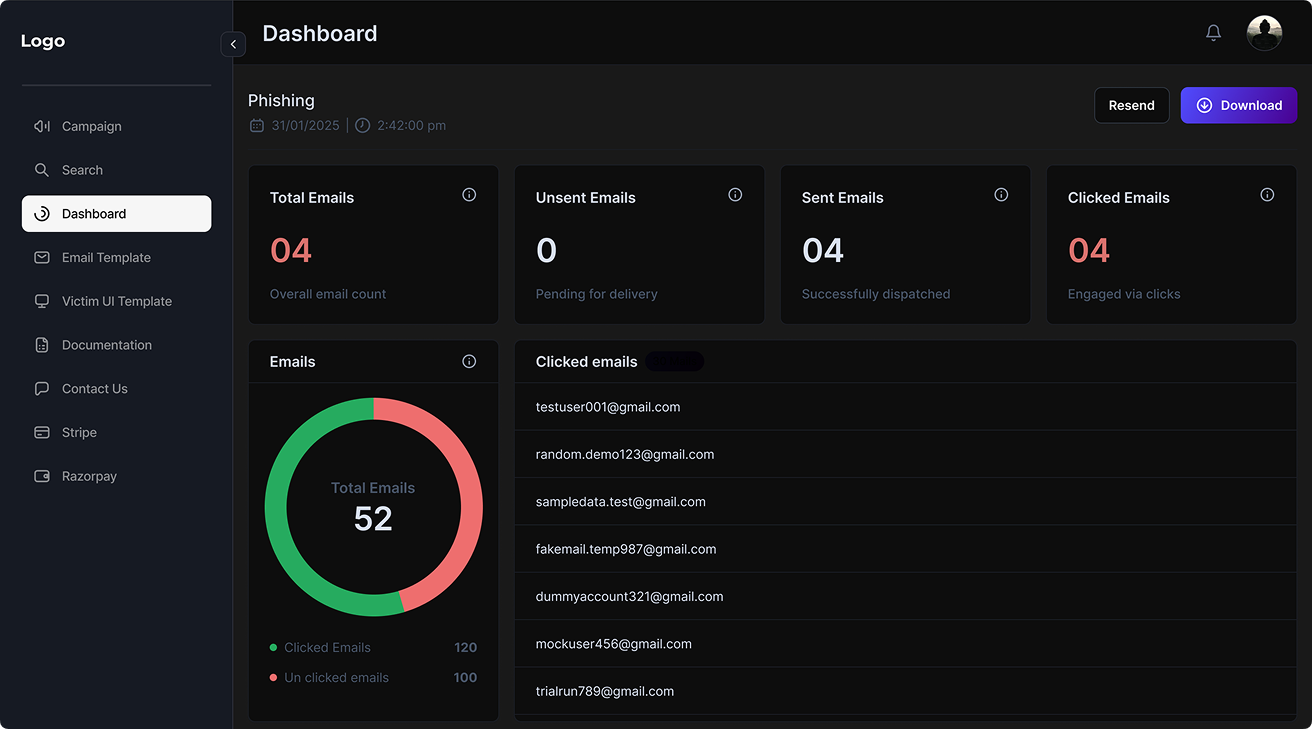The width and height of the screenshot is (1312, 729).
Task: Collapse the sidebar with the chevron
Action: click(x=233, y=44)
